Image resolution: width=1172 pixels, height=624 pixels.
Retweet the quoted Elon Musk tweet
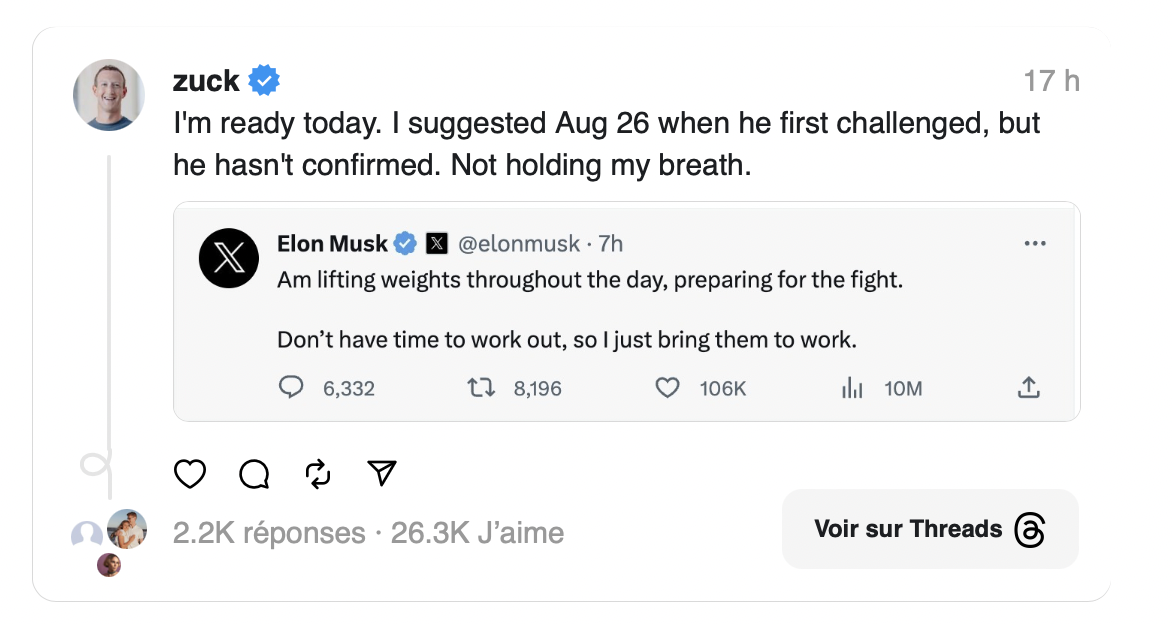click(482, 388)
